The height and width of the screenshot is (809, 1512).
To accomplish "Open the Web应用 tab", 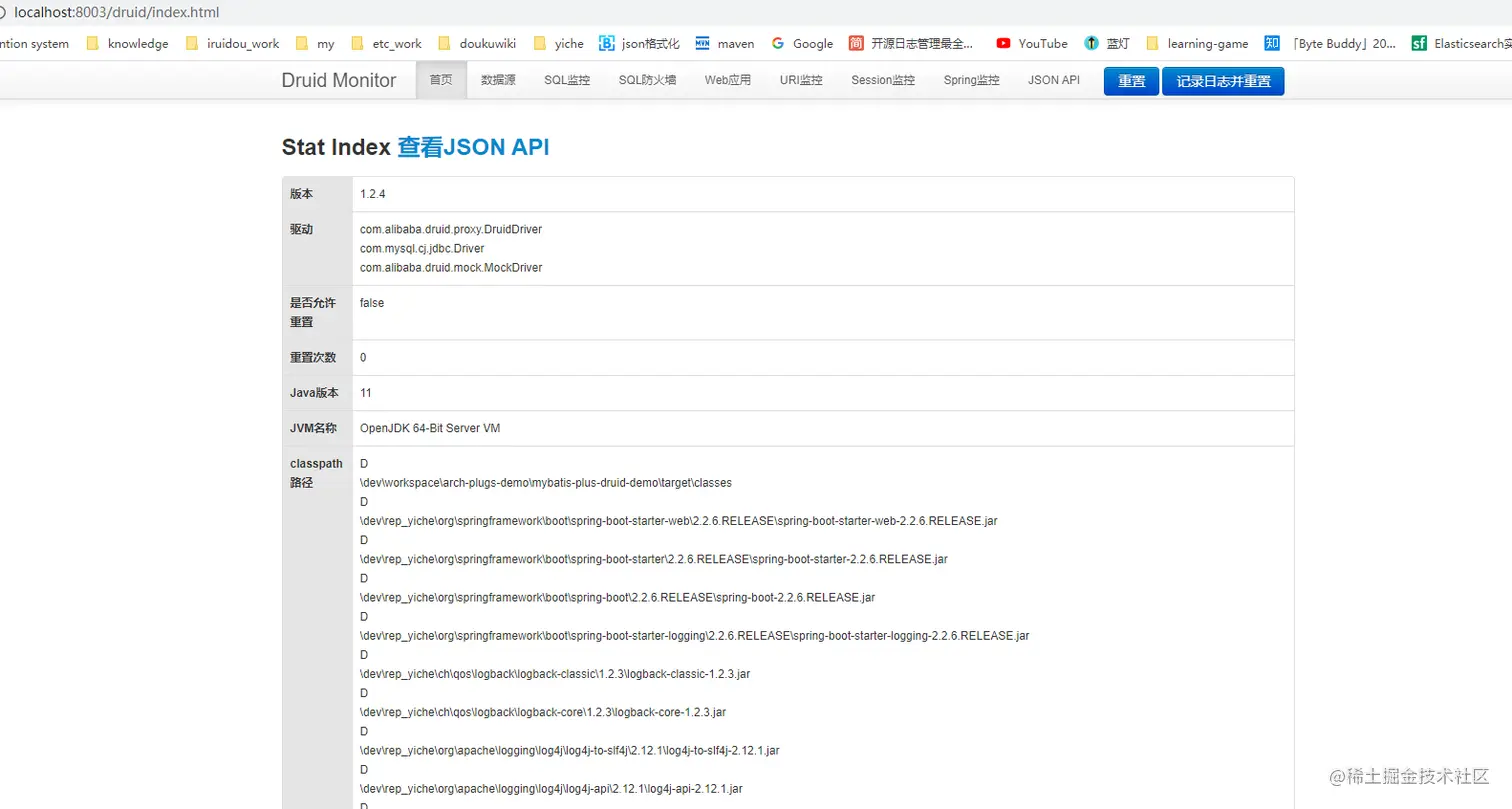I will pos(728,80).
